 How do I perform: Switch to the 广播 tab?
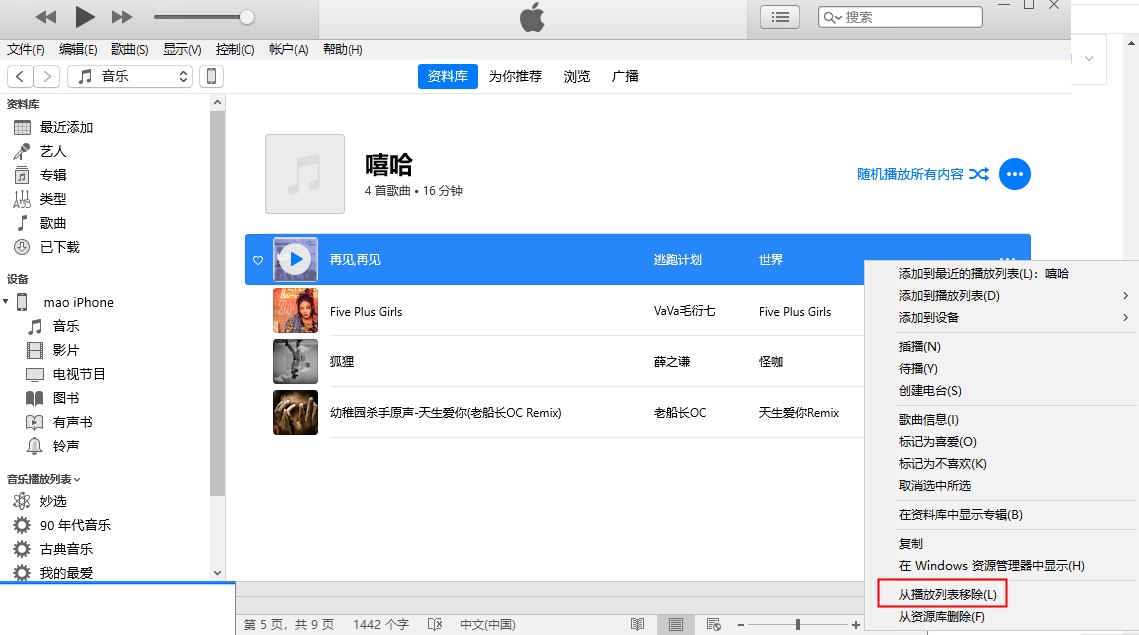tap(625, 76)
